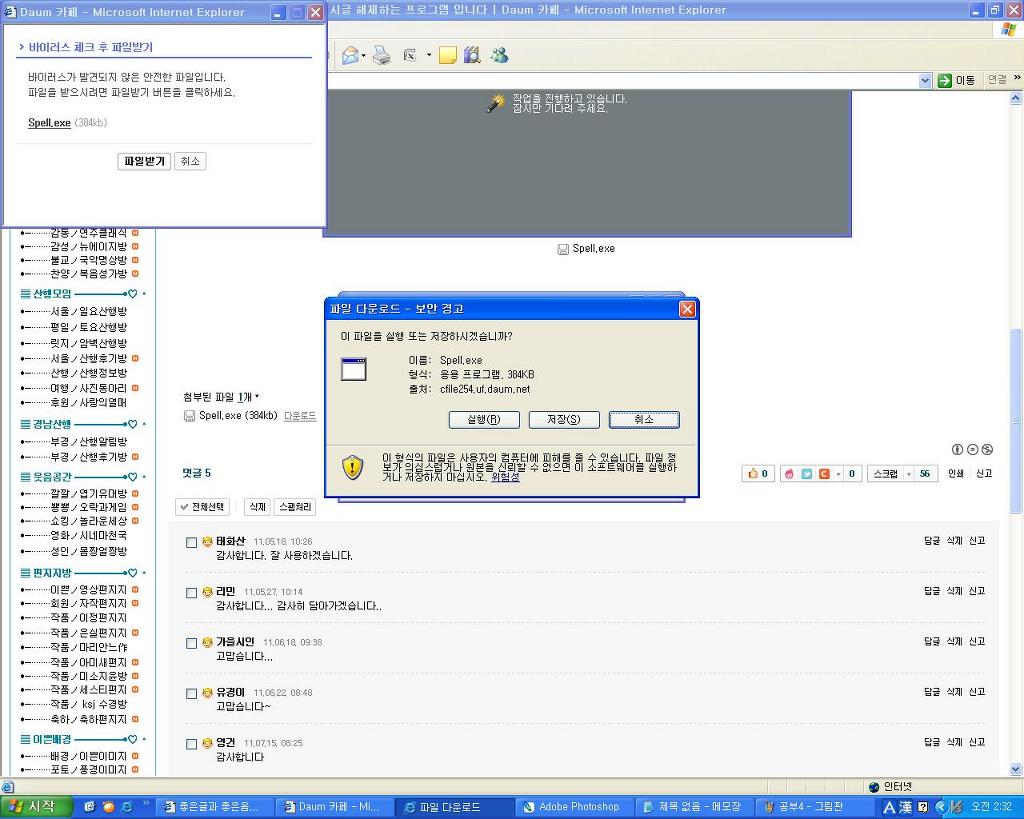Tick the checkbox for 영건's comment
Image resolution: width=1024 pixels, height=819 pixels.
click(x=191, y=744)
